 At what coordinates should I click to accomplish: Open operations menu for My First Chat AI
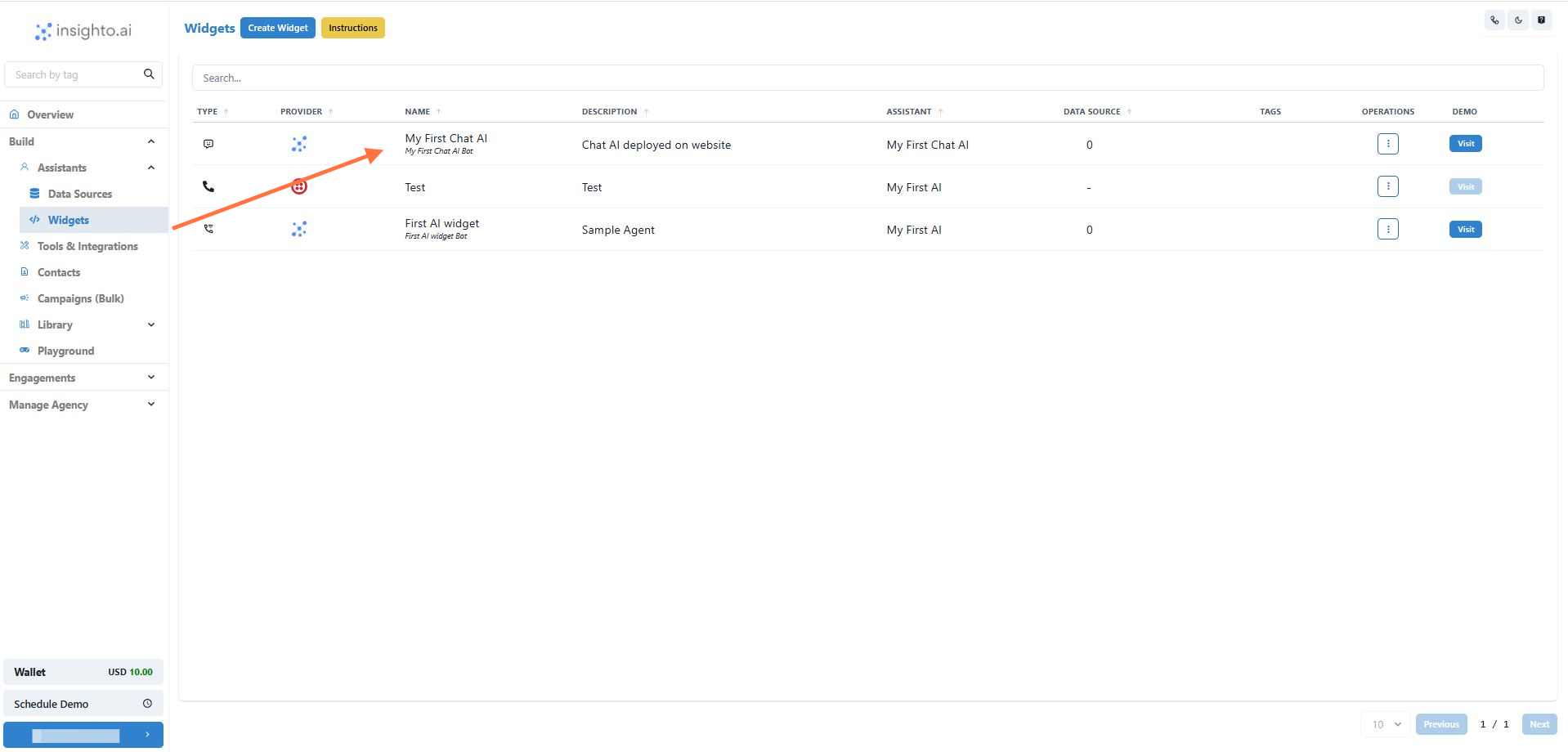coord(1387,144)
